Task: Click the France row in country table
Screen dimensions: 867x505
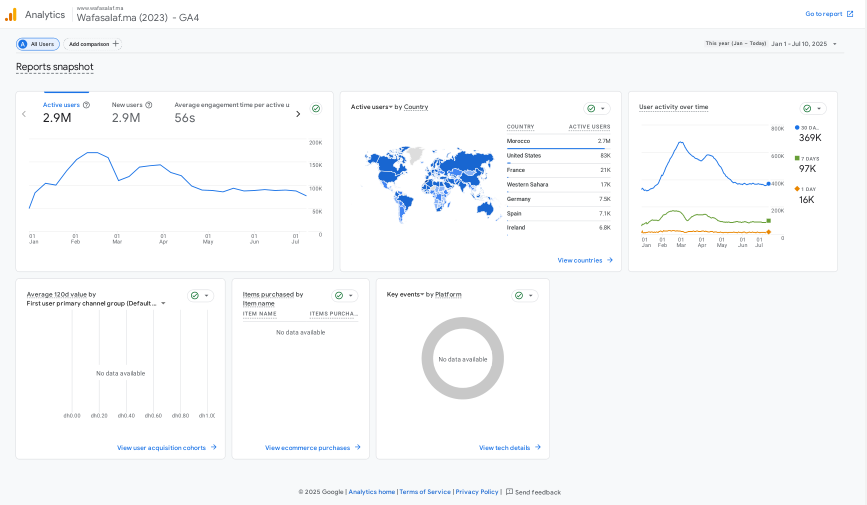Action: 558,170
